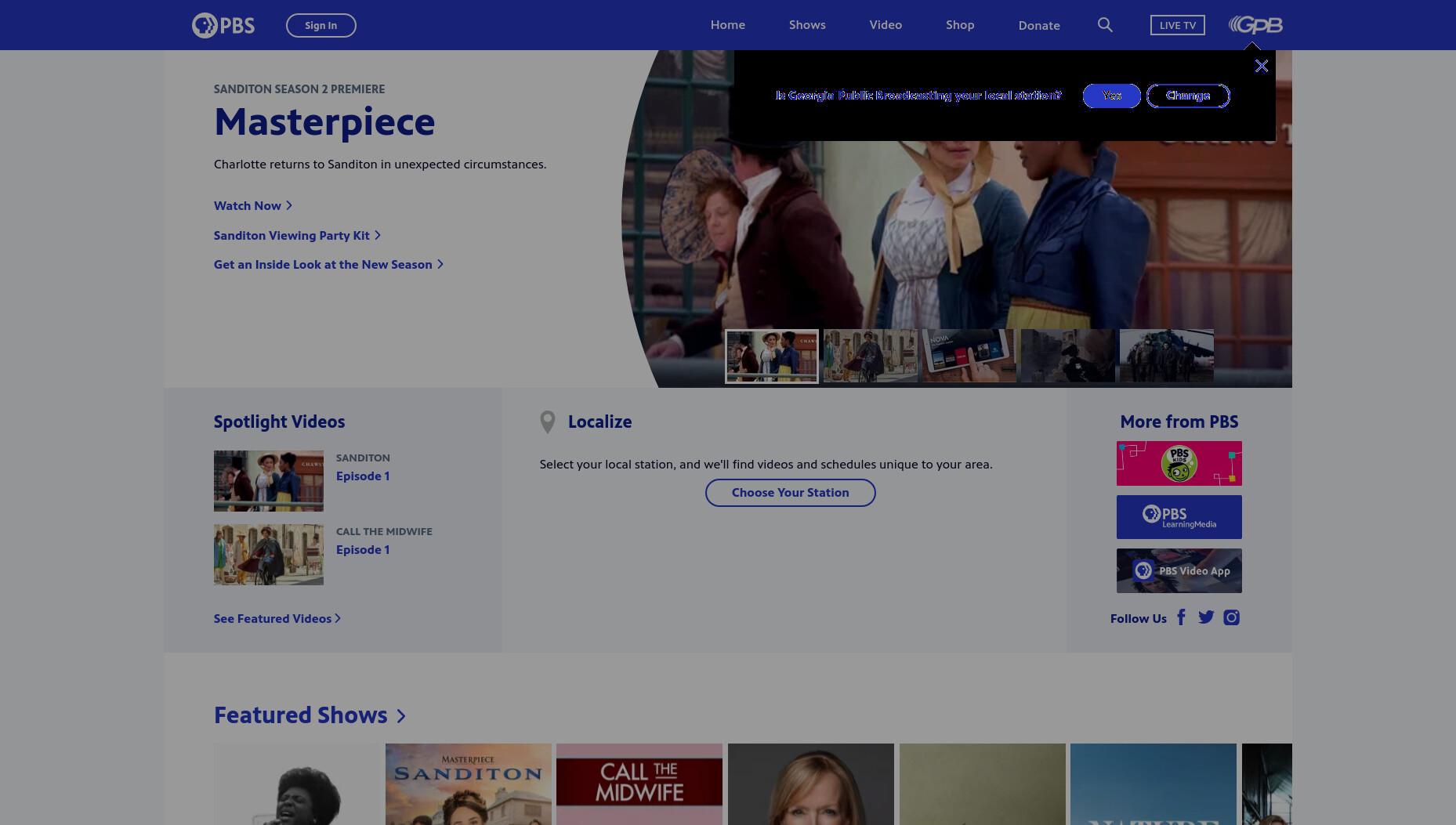Click the Watch Now link
1456x825 pixels.
(253, 205)
